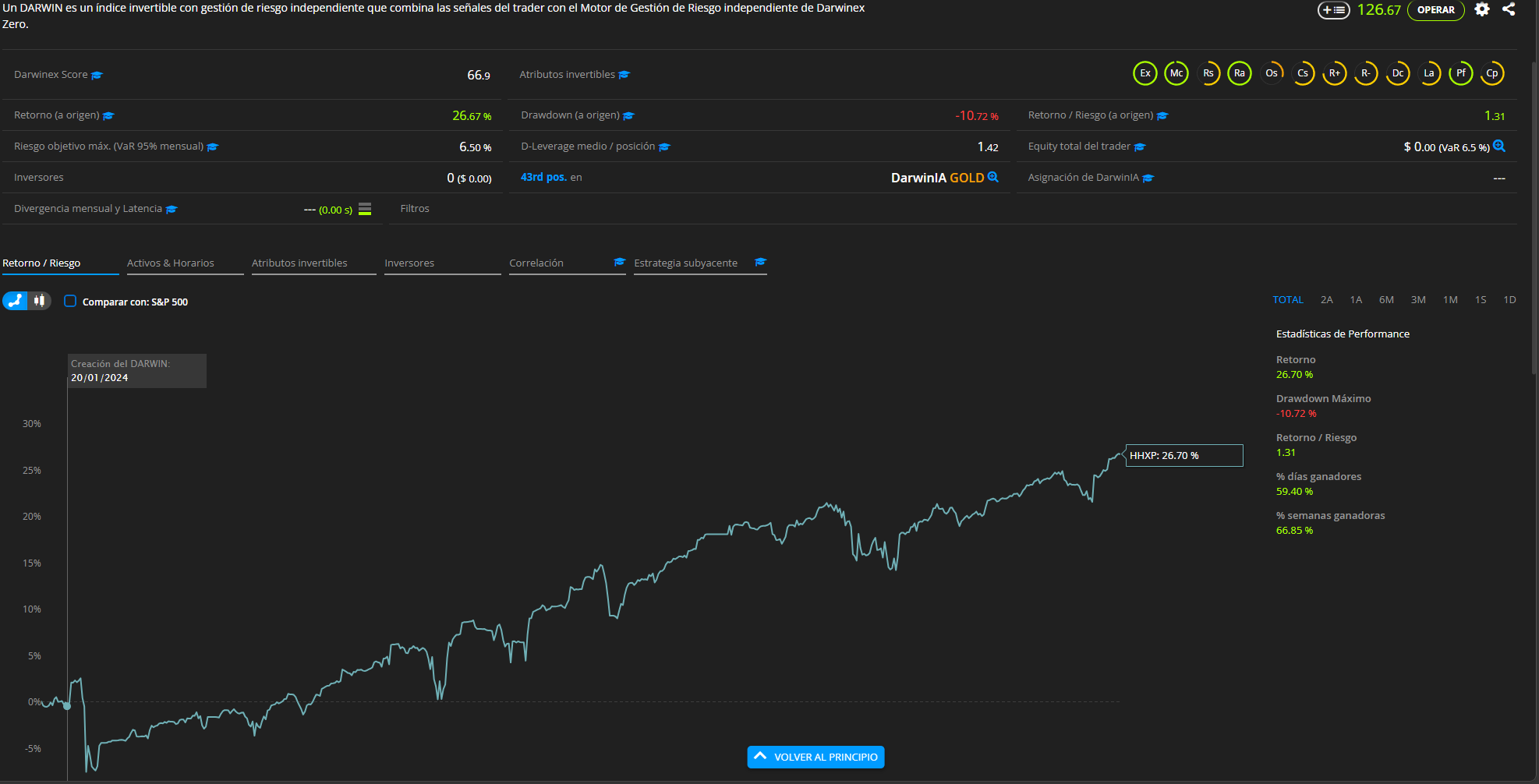Switch to the Correlación tab
Image resolution: width=1539 pixels, height=784 pixels.
(x=536, y=263)
